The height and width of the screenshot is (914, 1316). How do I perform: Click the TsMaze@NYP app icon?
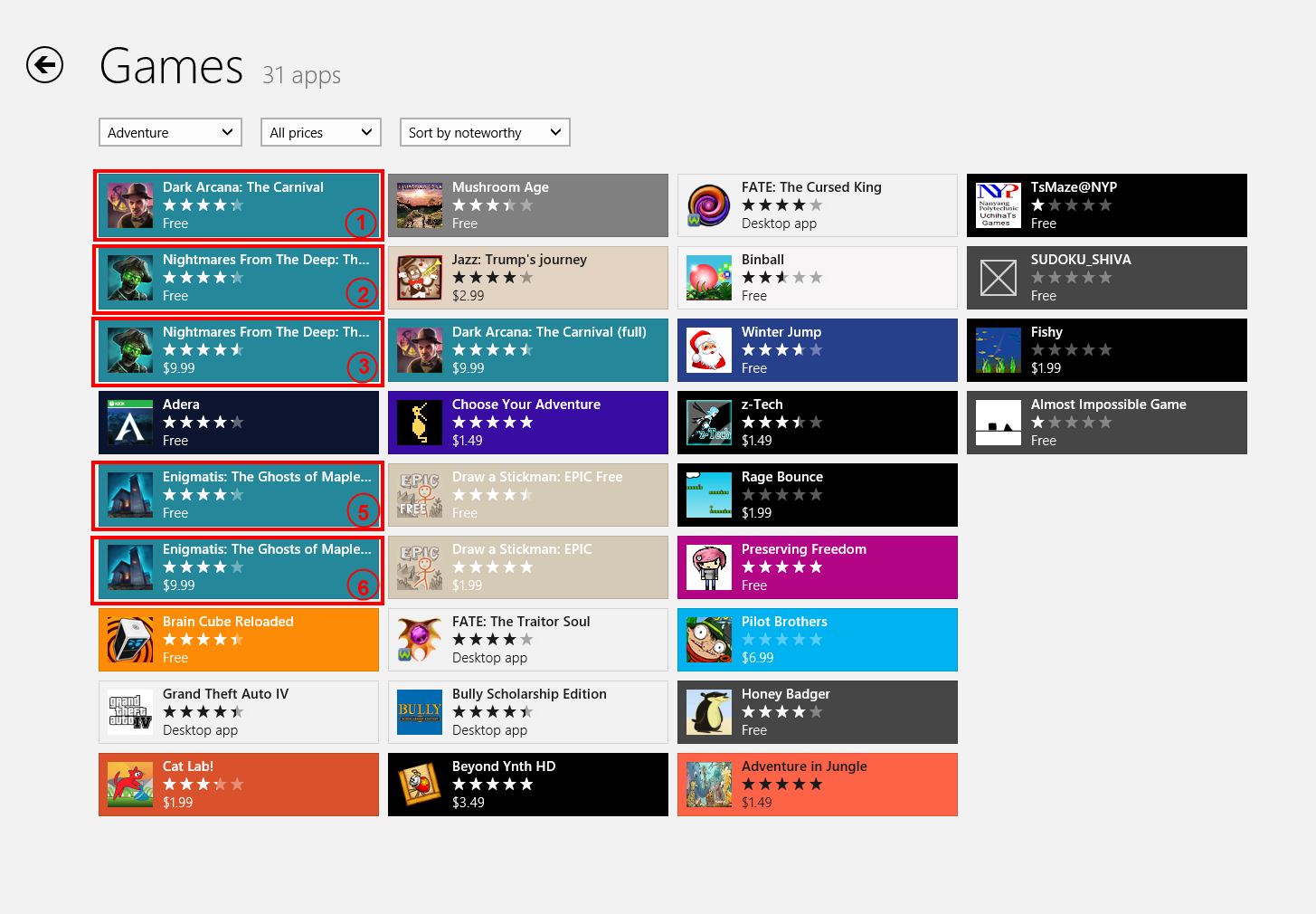998,205
